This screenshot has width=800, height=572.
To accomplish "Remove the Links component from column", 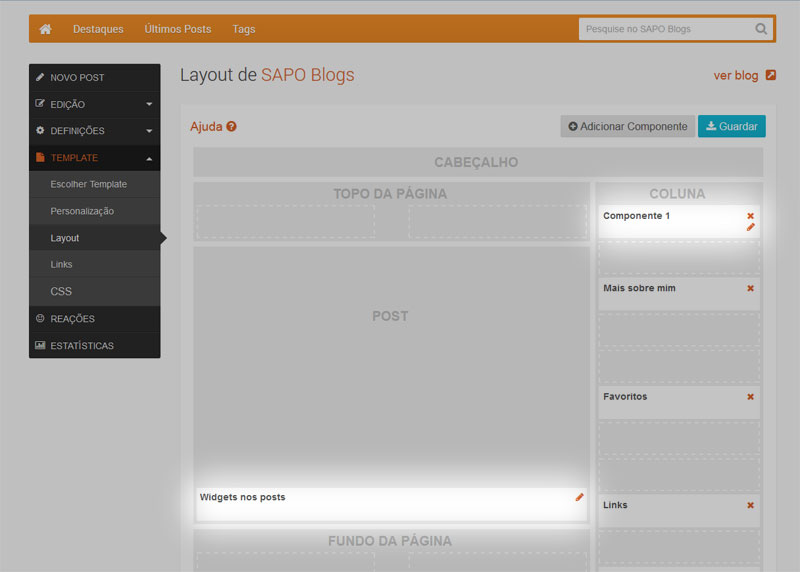I will pyautogui.click(x=750, y=505).
